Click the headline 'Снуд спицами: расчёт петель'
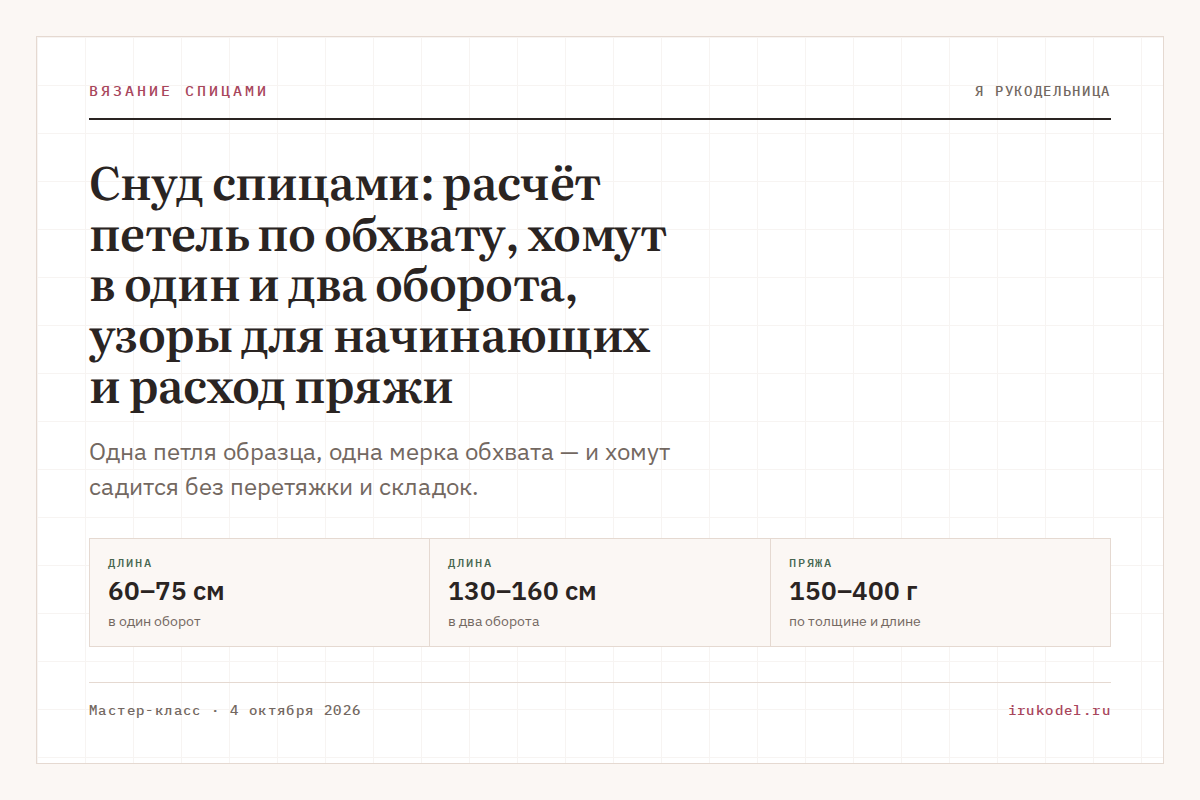1200x800 pixels. [x=379, y=287]
